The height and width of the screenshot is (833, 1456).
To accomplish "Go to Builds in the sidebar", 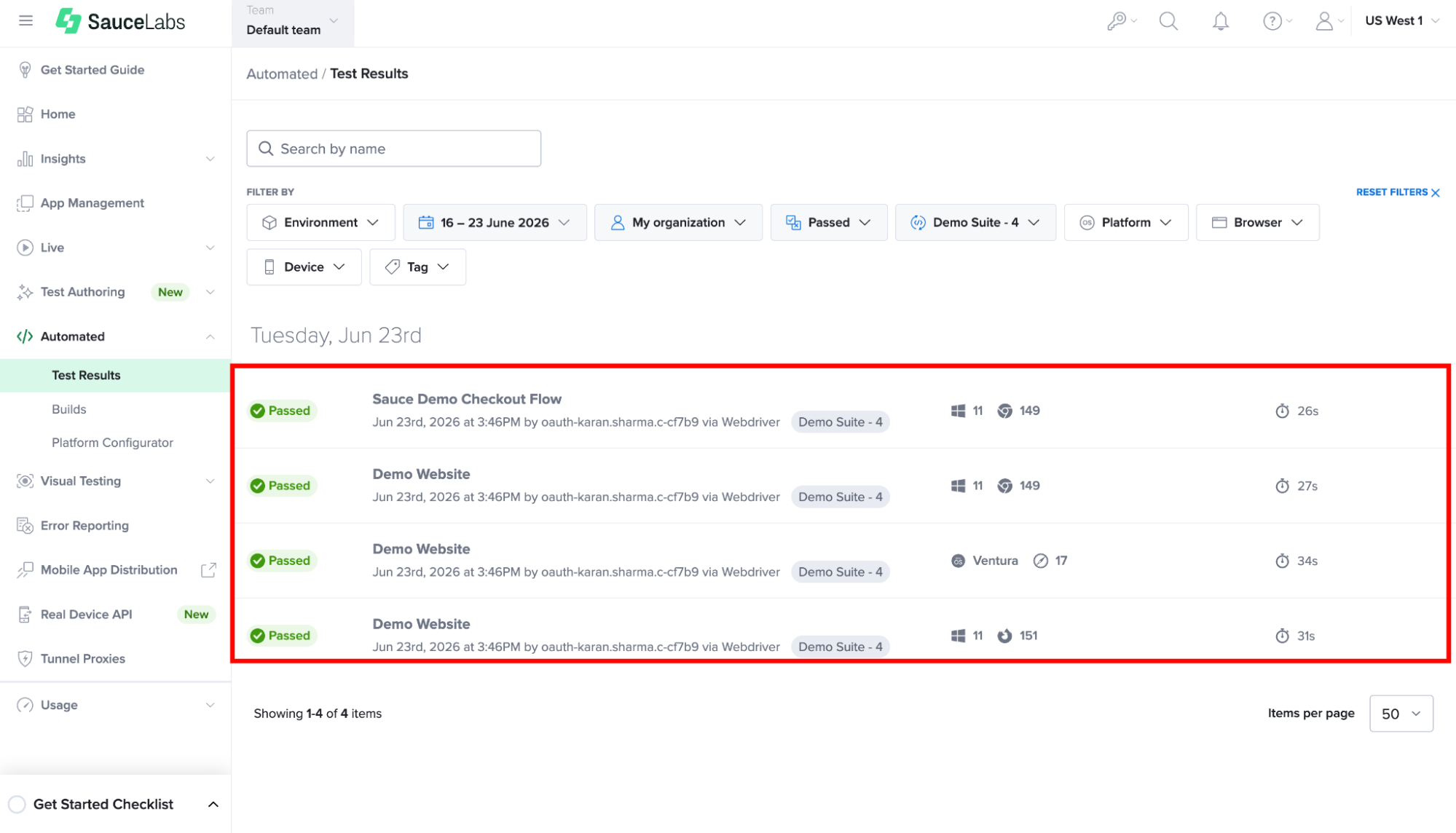I will pyautogui.click(x=69, y=409).
